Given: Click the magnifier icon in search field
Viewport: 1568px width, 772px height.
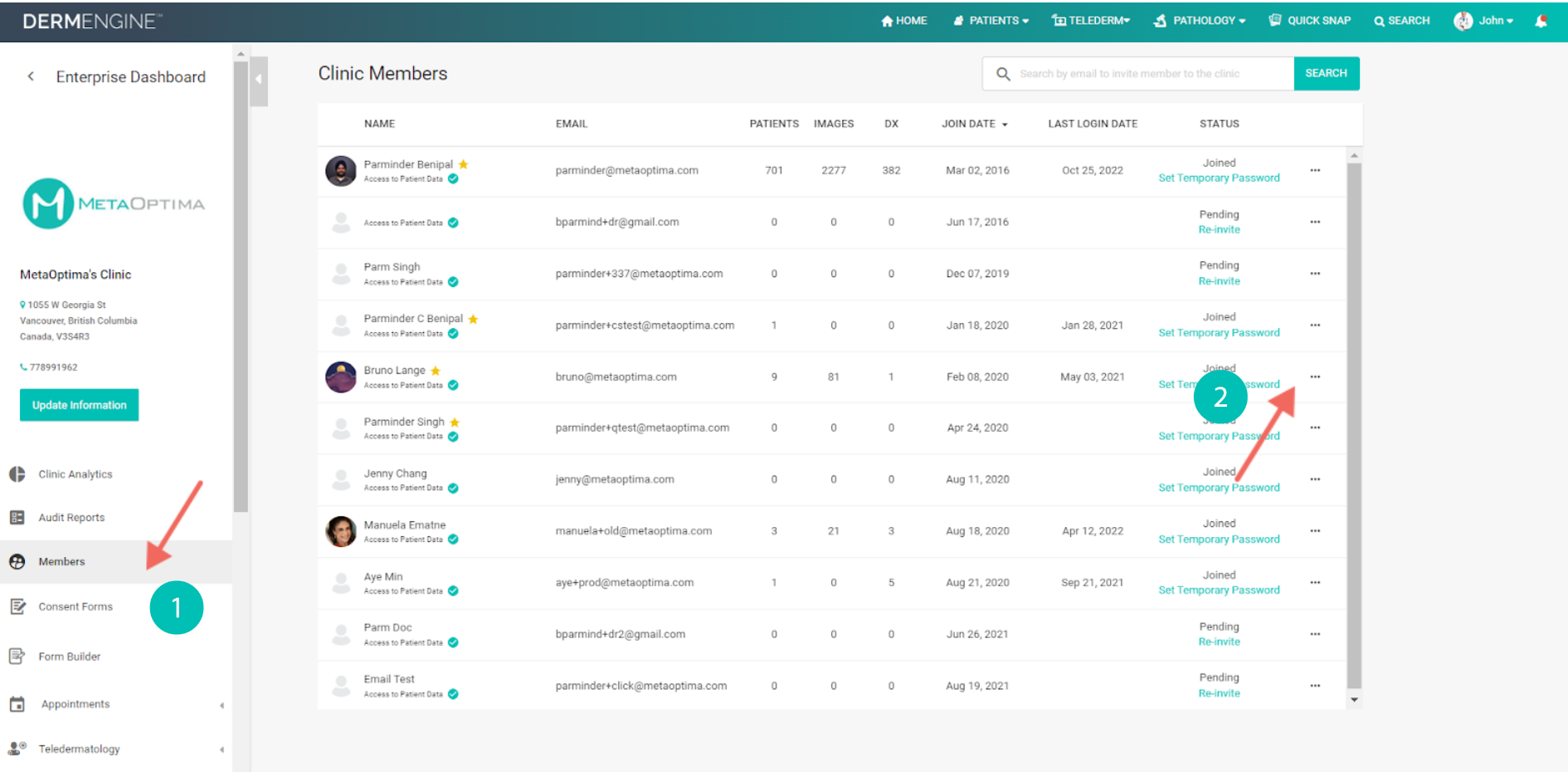Looking at the screenshot, I should coord(1003,74).
